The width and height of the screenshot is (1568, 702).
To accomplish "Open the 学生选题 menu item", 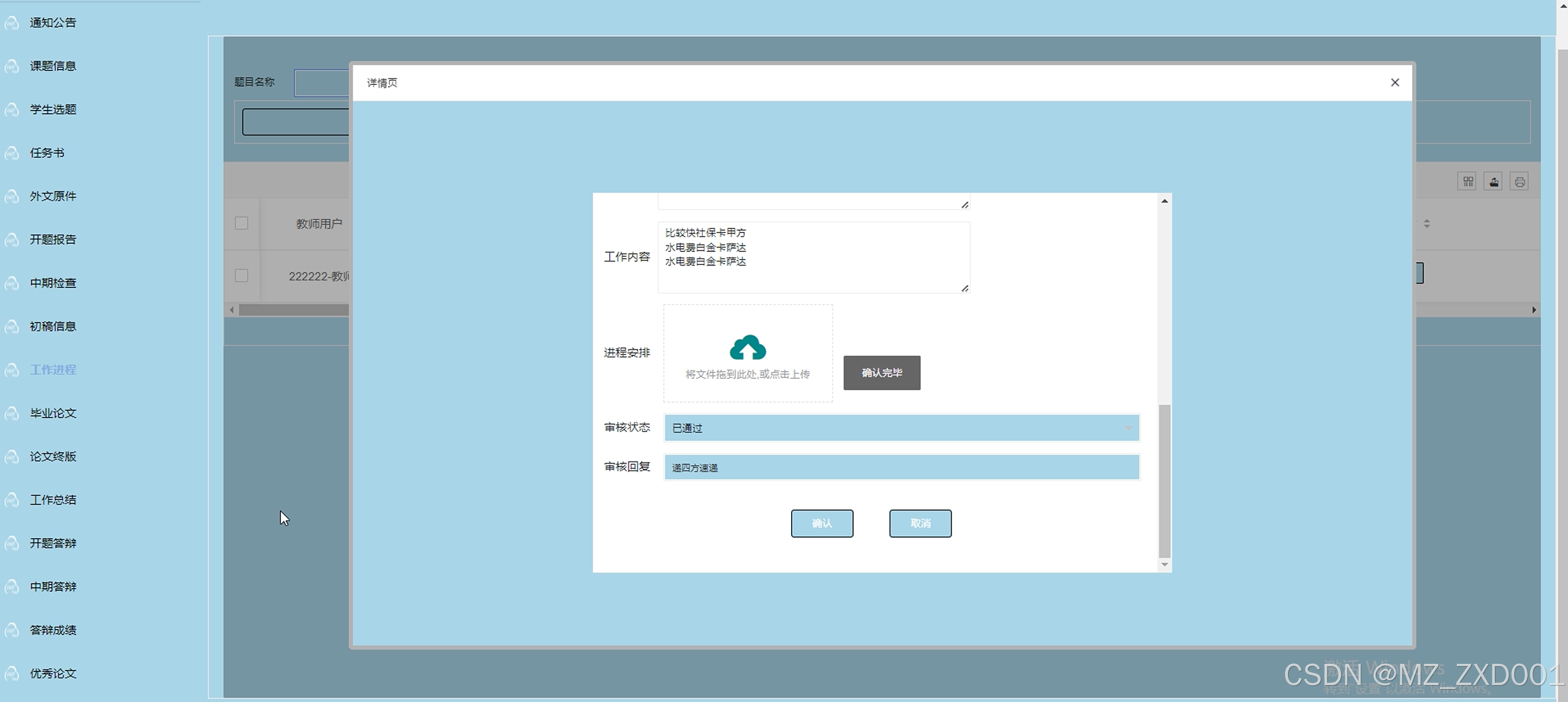I will point(53,109).
